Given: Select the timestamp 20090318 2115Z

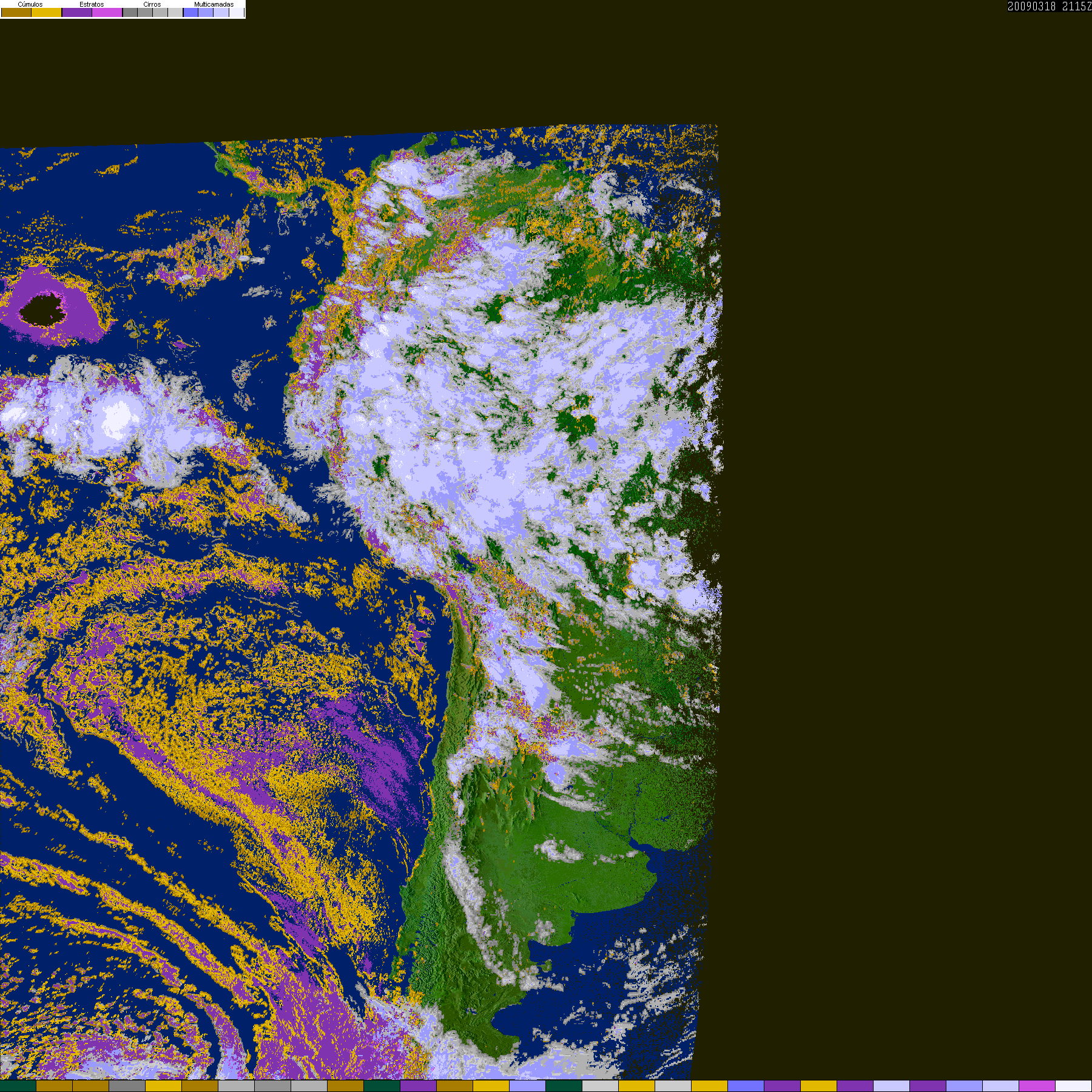Looking at the screenshot, I should pyautogui.click(x=1050, y=6).
